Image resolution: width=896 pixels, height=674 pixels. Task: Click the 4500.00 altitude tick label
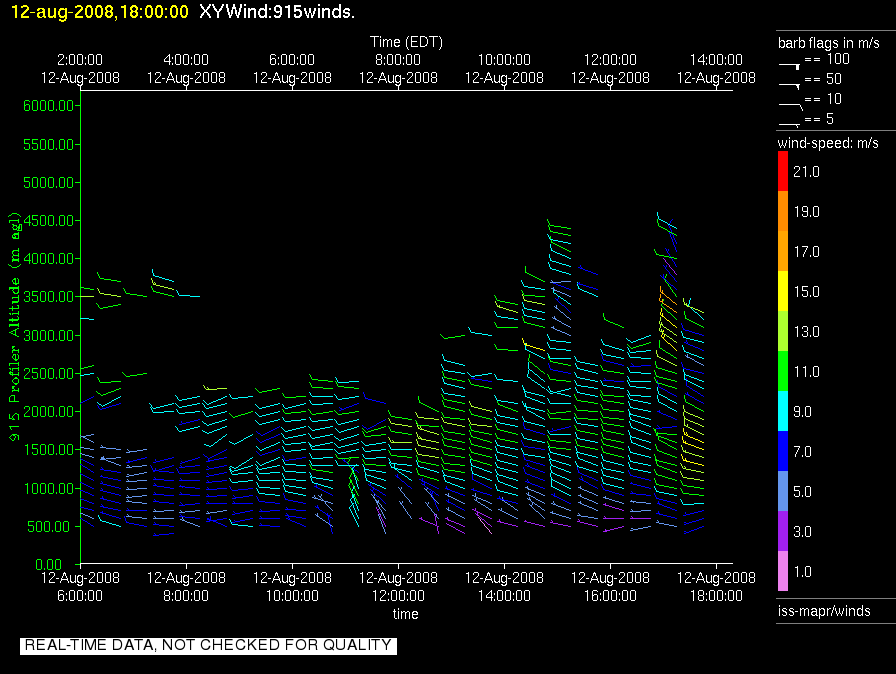click(49, 220)
